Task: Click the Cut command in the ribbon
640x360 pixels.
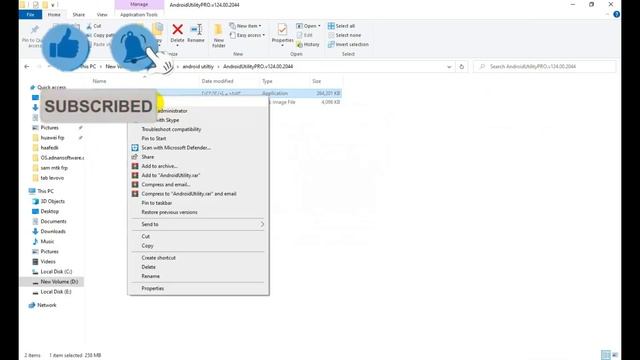Action: click(94, 26)
